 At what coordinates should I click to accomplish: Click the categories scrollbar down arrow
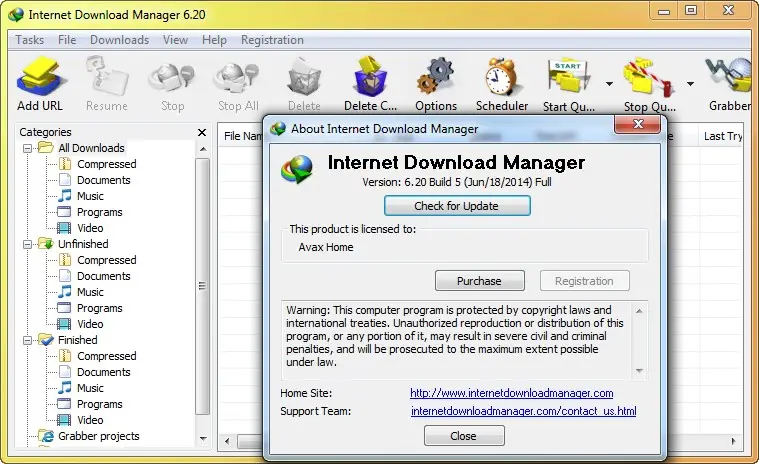[203, 438]
